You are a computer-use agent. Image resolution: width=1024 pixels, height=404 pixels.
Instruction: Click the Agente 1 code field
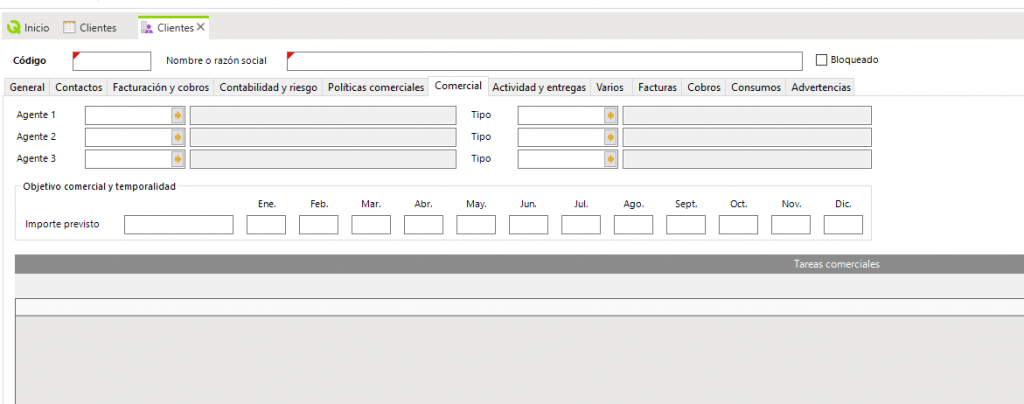(128, 116)
